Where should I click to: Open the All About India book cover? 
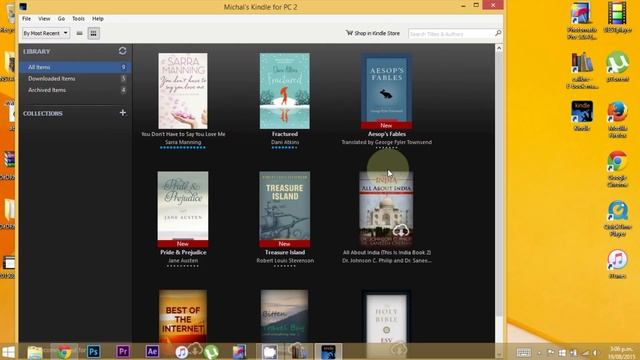pos(386,209)
